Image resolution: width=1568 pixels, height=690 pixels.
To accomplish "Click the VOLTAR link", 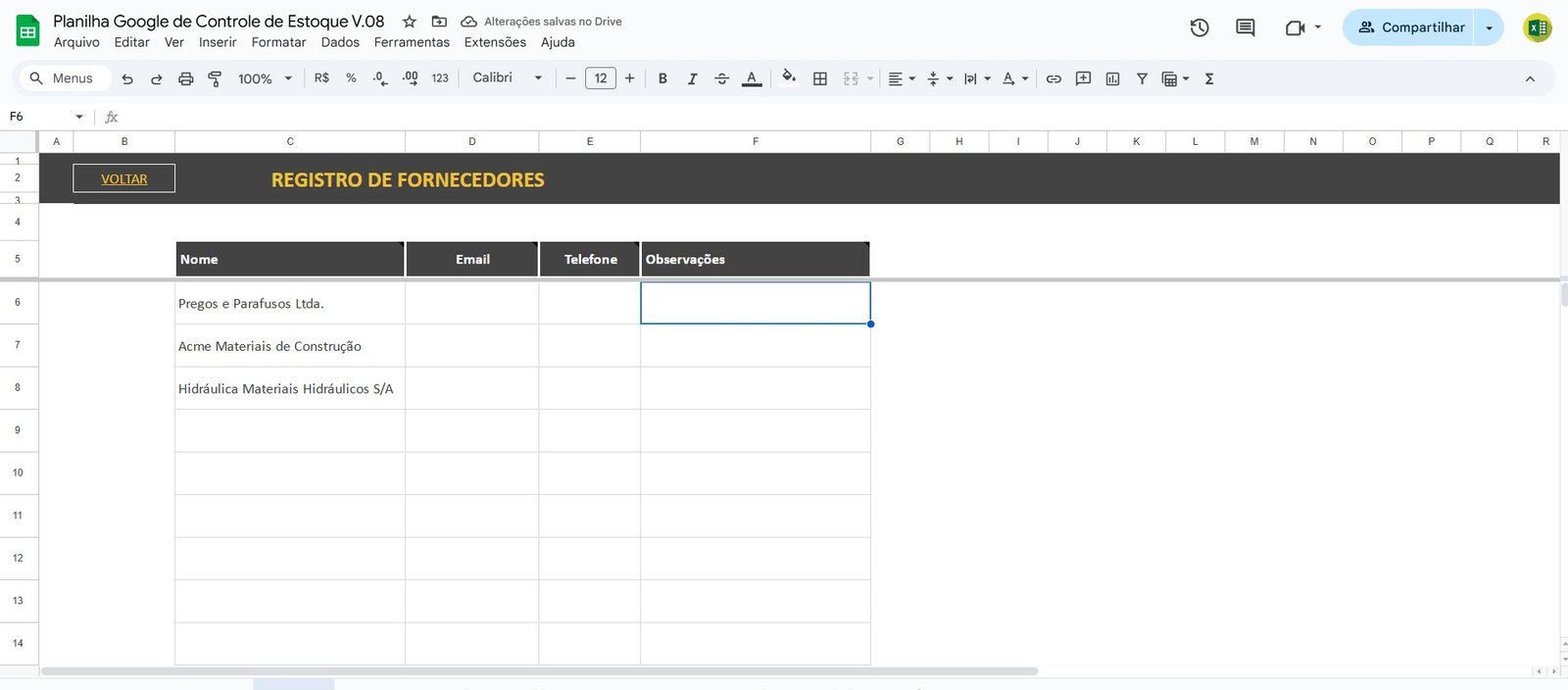I will [x=124, y=178].
